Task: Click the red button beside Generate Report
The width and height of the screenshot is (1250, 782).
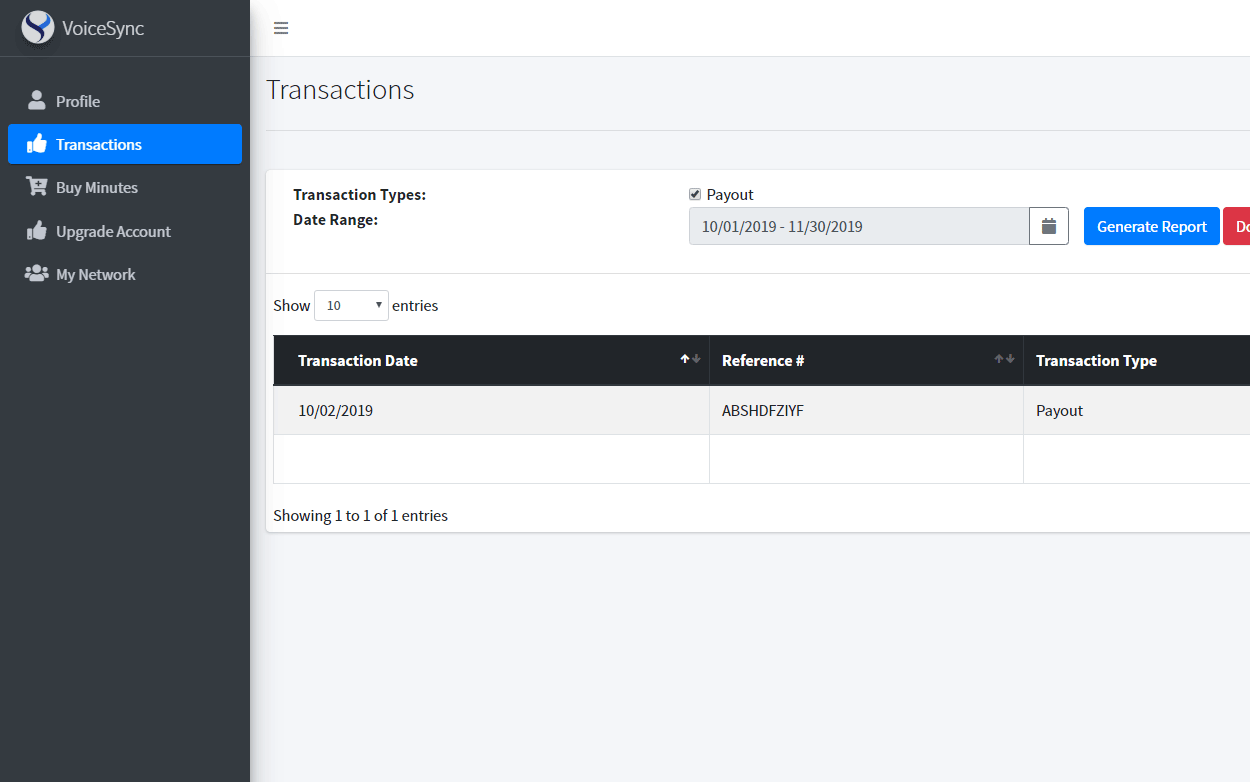Action: click(1237, 226)
